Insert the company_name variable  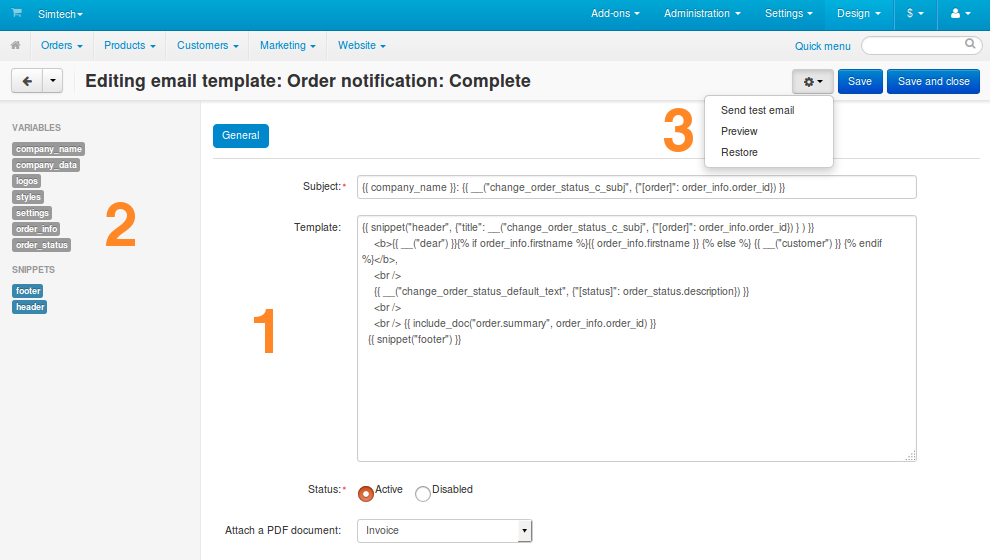pos(49,149)
